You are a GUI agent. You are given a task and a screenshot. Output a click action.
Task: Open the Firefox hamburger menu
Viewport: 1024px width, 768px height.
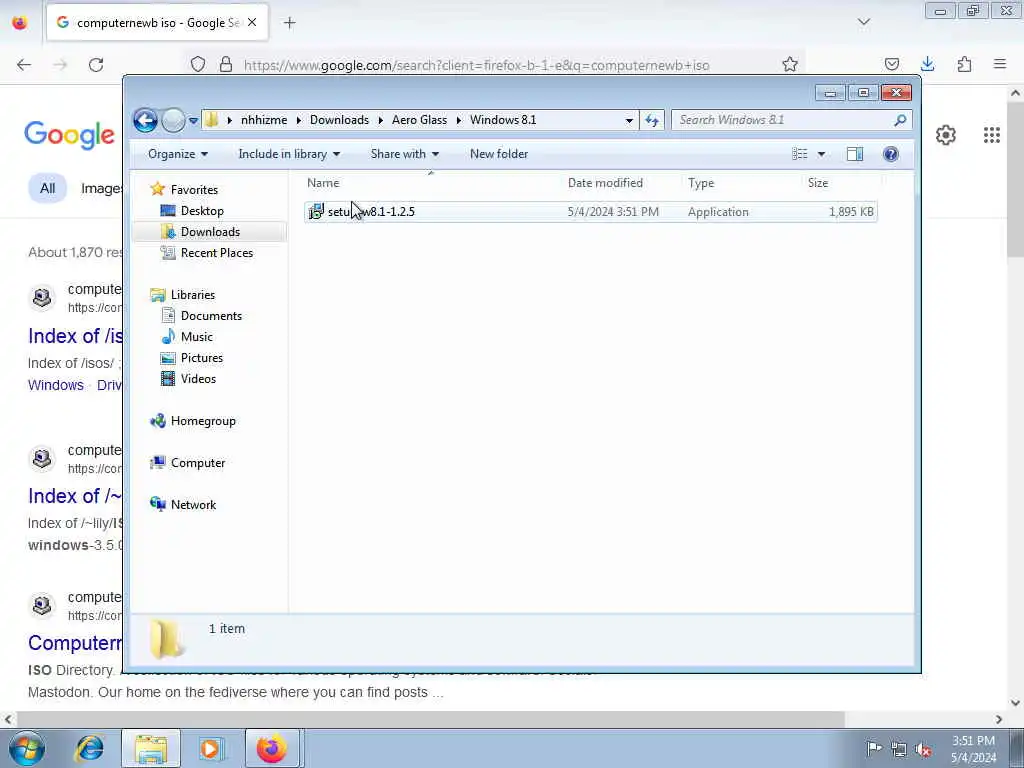[x=1000, y=64]
